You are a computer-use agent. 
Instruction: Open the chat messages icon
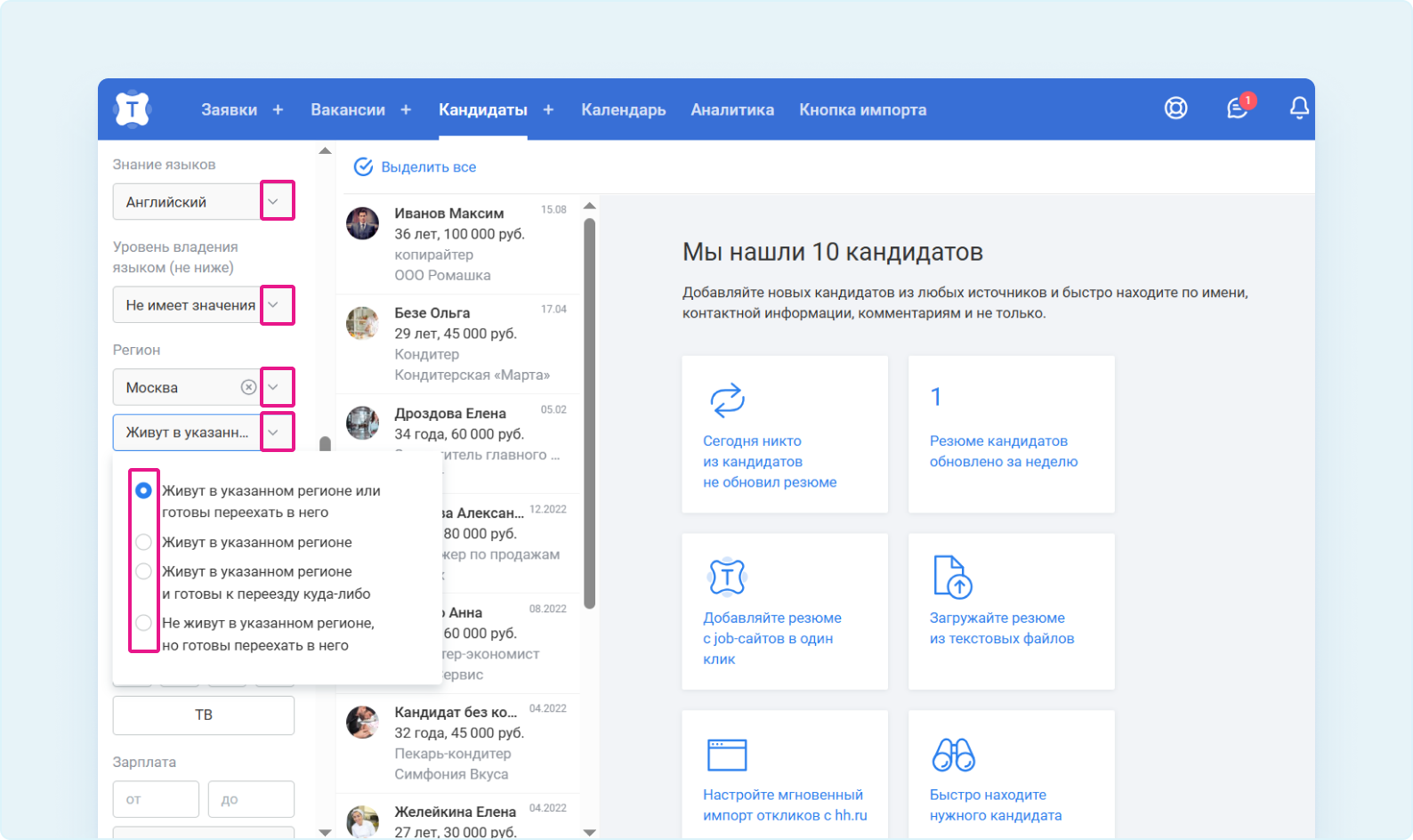tap(1237, 109)
